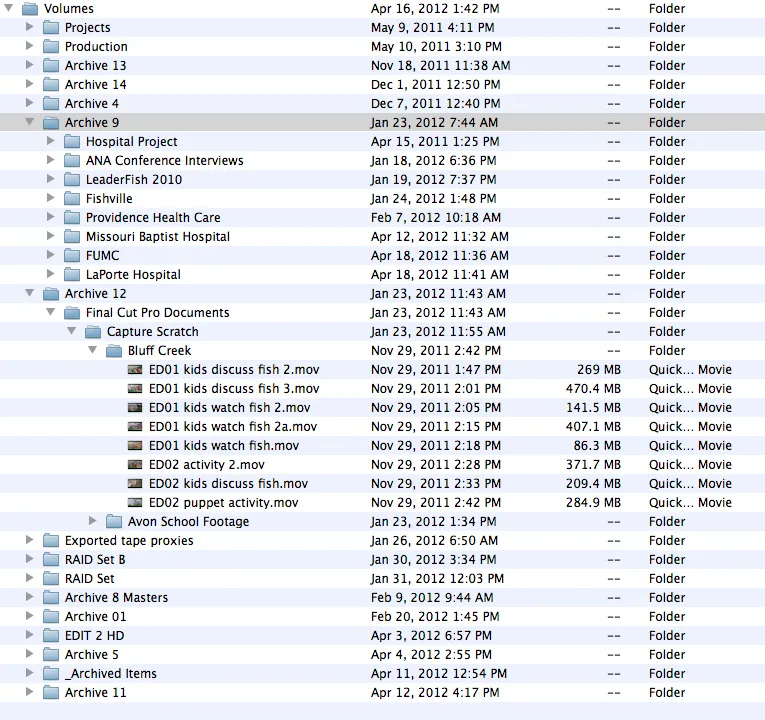The height and width of the screenshot is (720, 765).
Task: Collapse the top-level Volumes folder
Action: tap(9, 9)
